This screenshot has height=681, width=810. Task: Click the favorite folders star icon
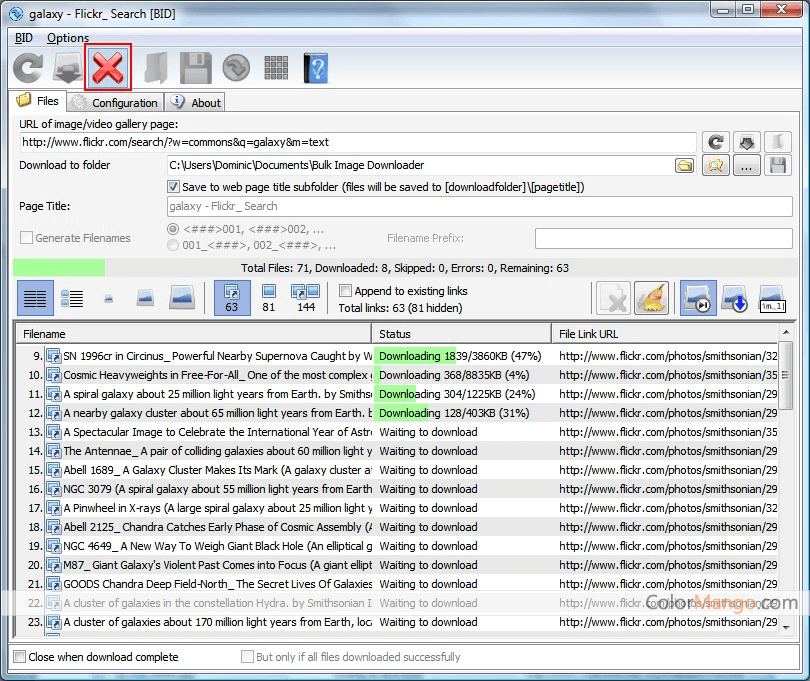click(x=715, y=166)
